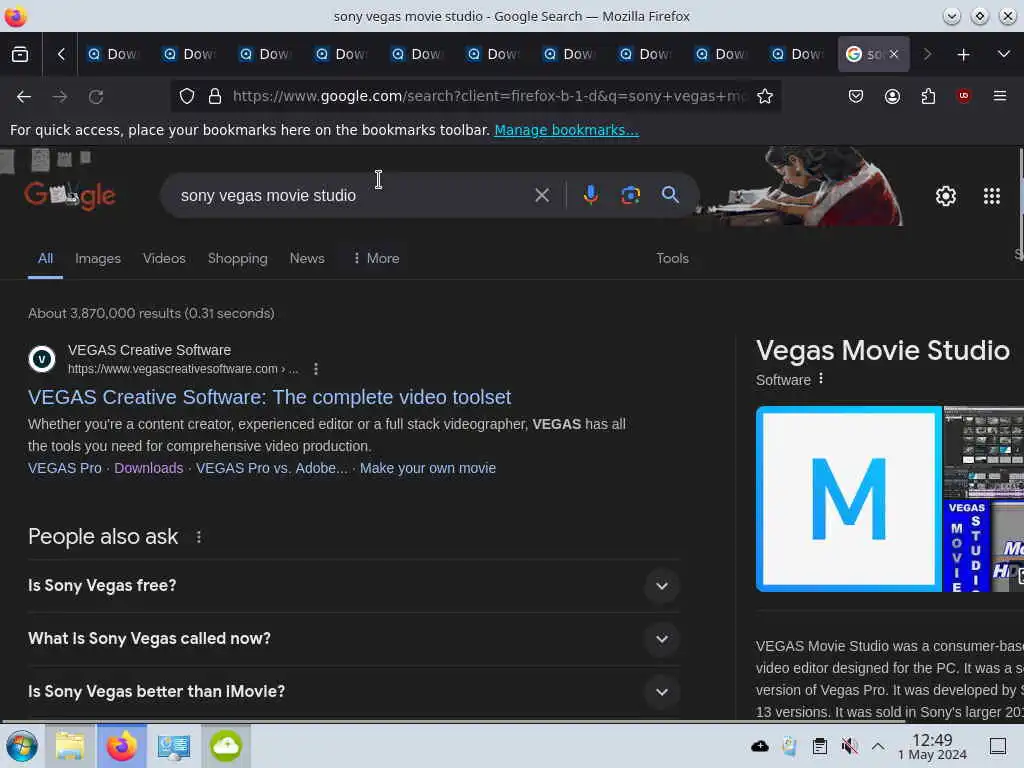
Task: Toggle the muted volume tray icon
Action: (x=849, y=746)
